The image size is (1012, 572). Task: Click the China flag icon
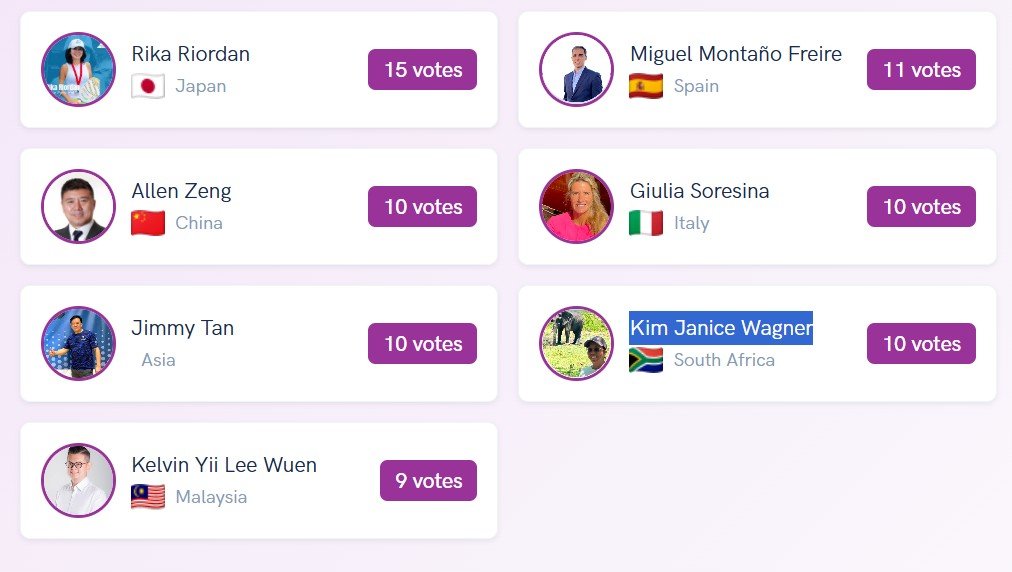pos(148,223)
